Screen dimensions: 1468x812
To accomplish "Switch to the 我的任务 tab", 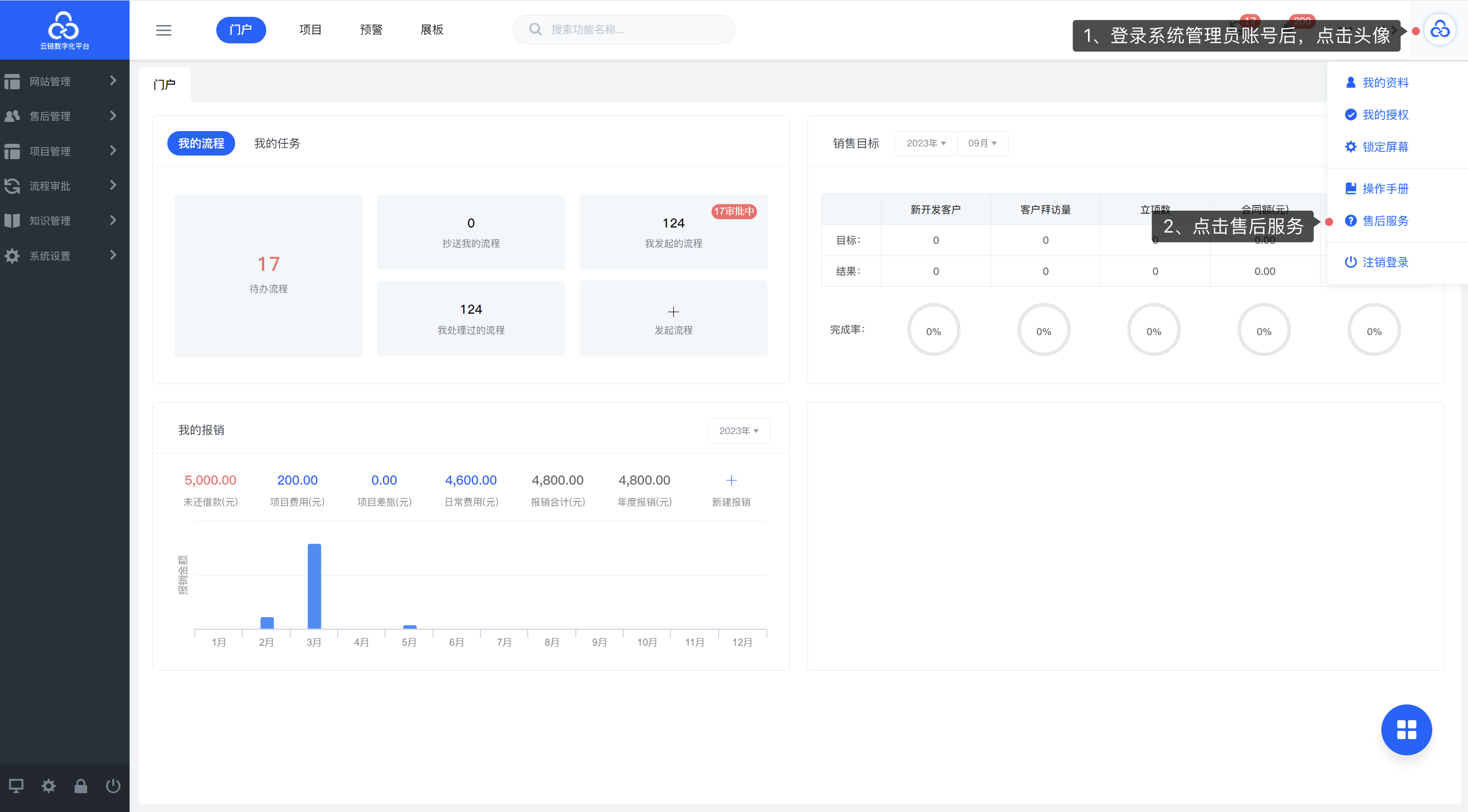I will (277, 143).
